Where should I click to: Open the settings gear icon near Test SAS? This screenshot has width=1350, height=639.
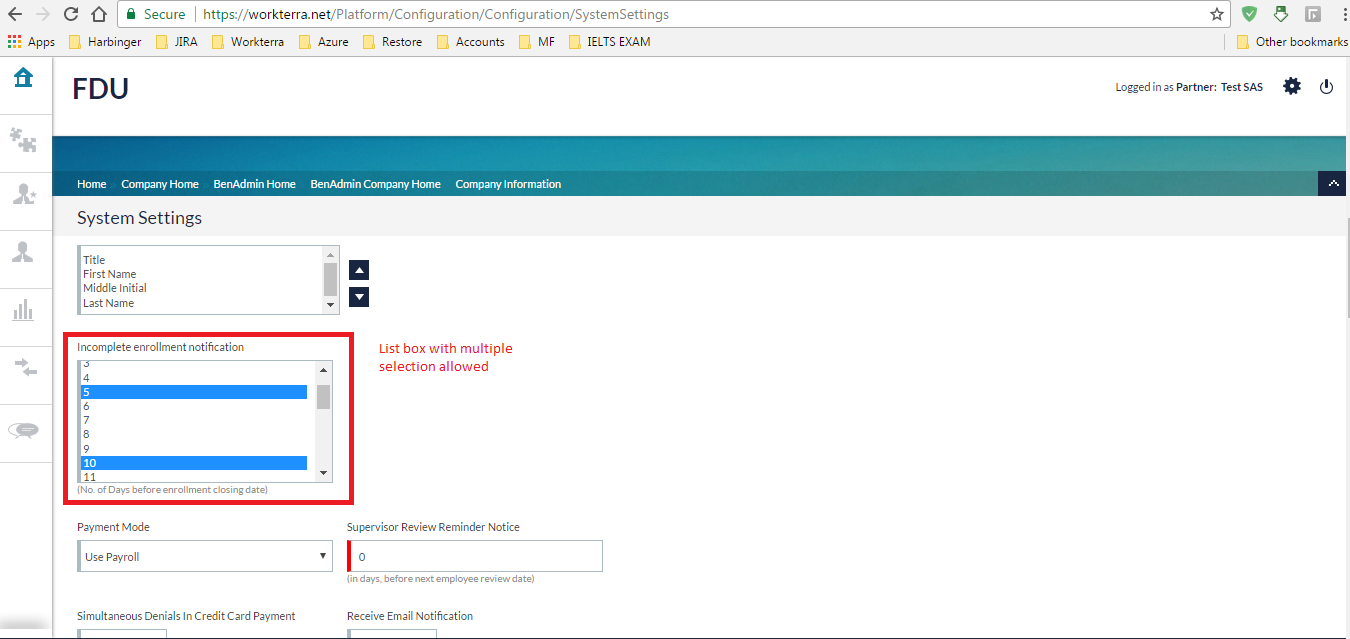(x=1291, y=86)
